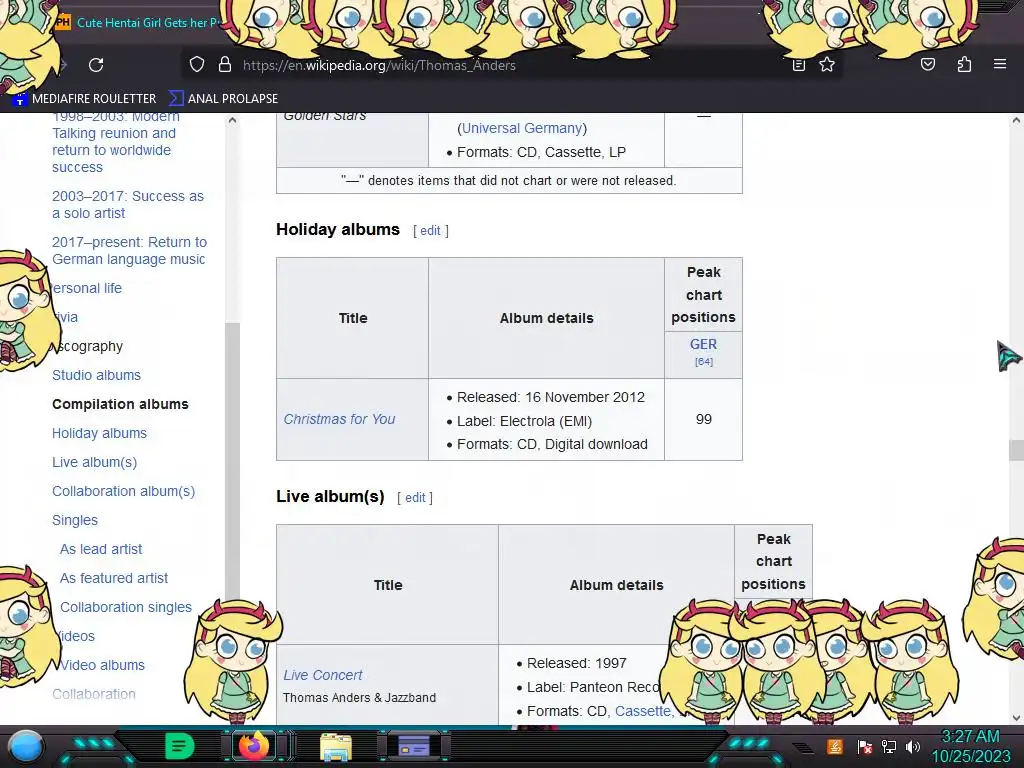Open the network tray icon
Image resolution: width=1024 pixels, height=768 pixels.
point(889,746)
